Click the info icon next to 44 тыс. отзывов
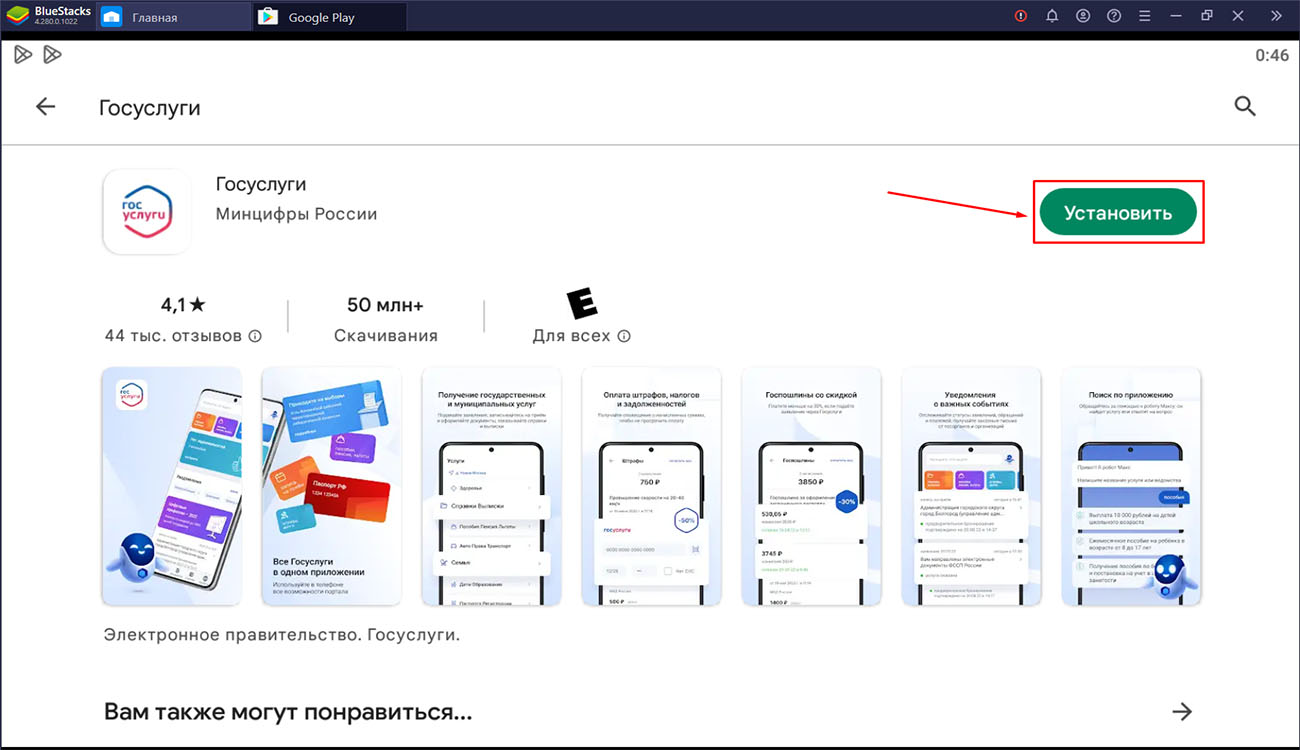This screenshot has width=1300, height=750. click(x=255, y=336)
